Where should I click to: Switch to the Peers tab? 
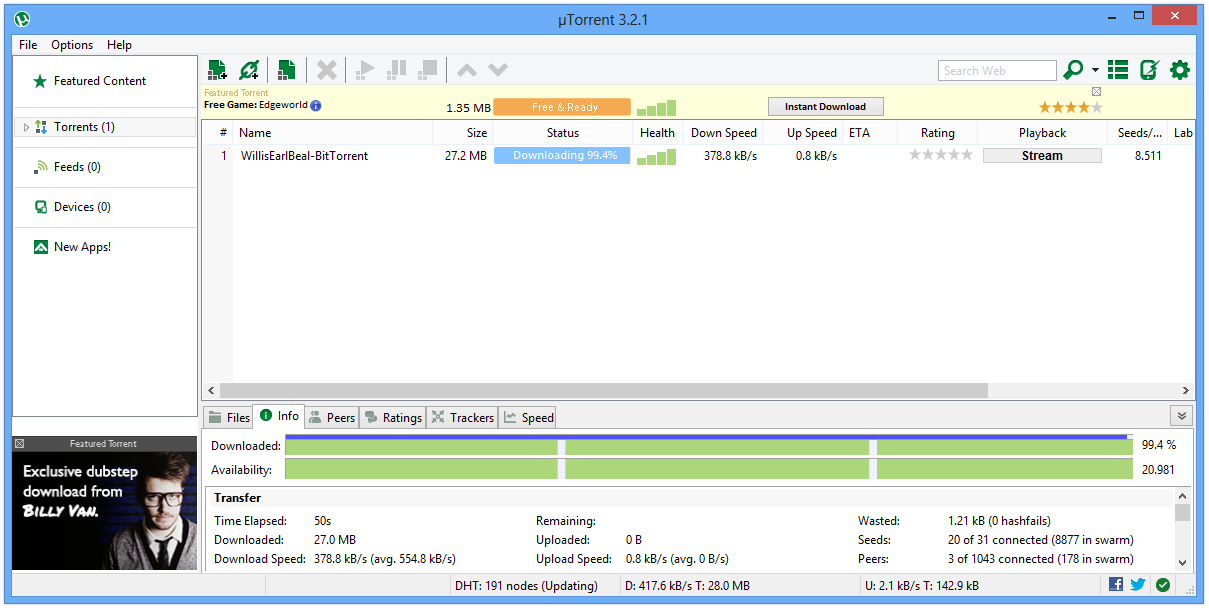tap(332, 417)
